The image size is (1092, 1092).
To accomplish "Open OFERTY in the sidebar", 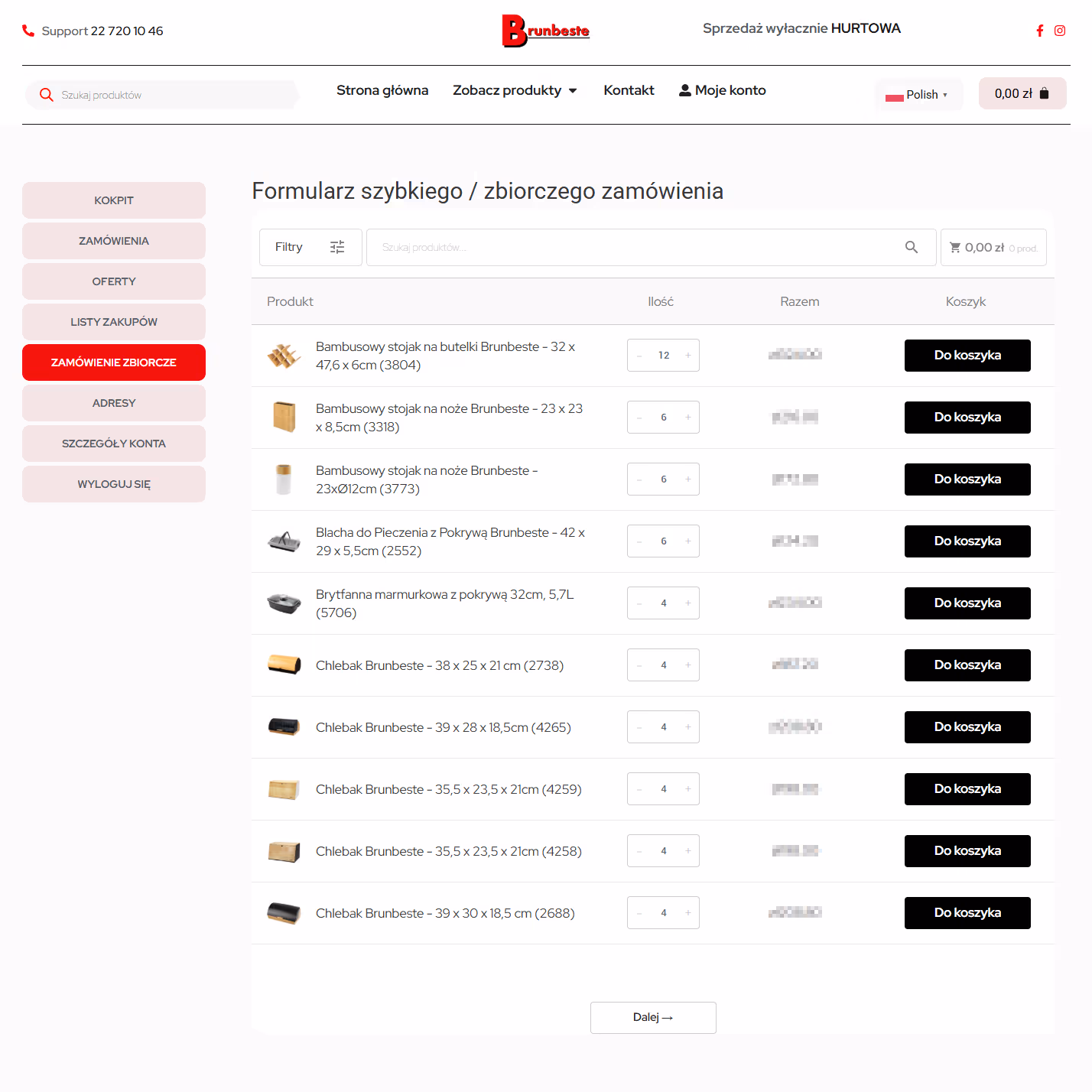I will (114, 281).
